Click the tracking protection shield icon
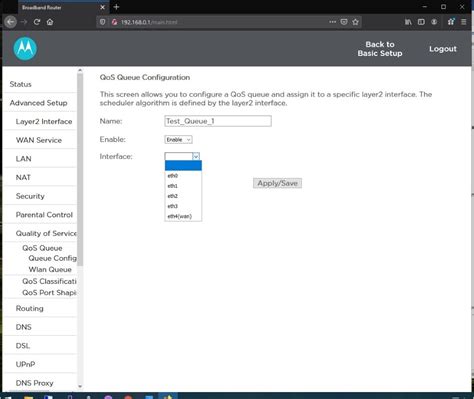The image size is (474, 399). point(103,22)
